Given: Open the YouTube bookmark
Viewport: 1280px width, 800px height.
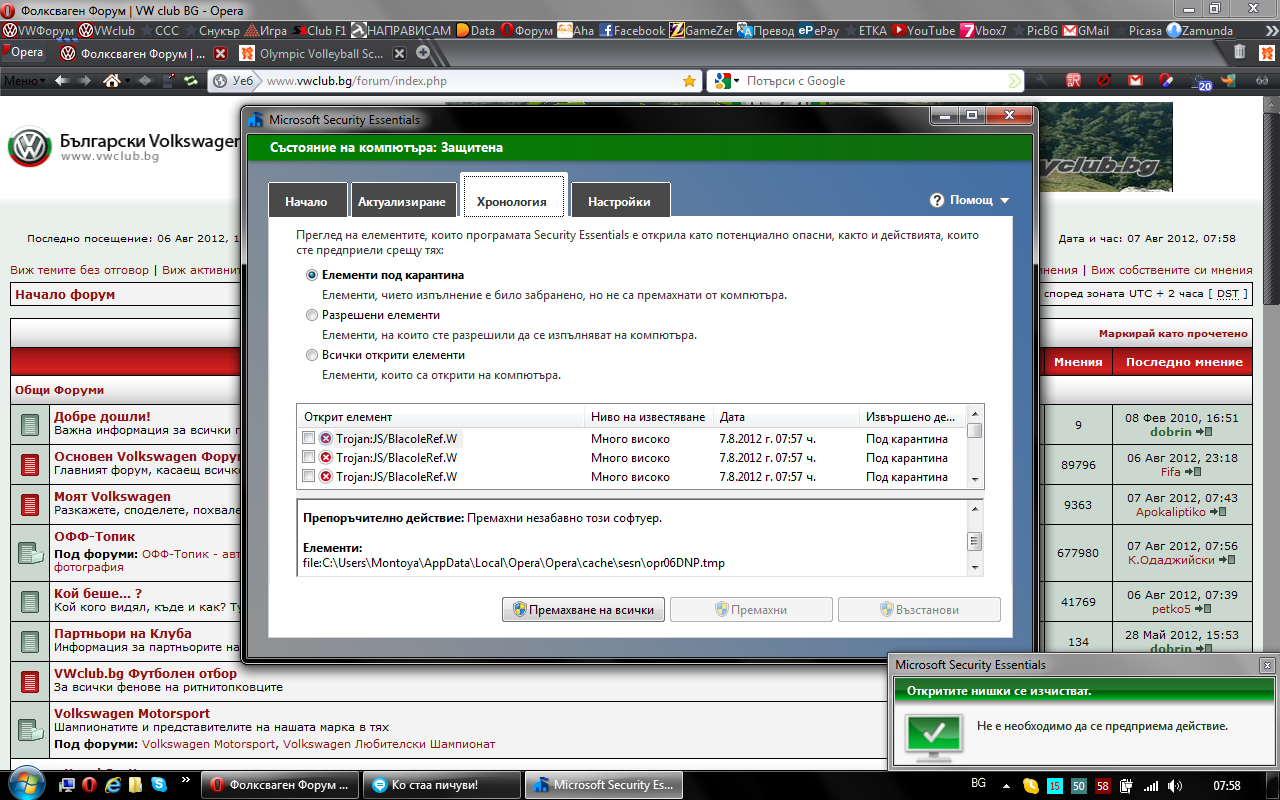Looking at the screenshot, I should click(923, 30).
